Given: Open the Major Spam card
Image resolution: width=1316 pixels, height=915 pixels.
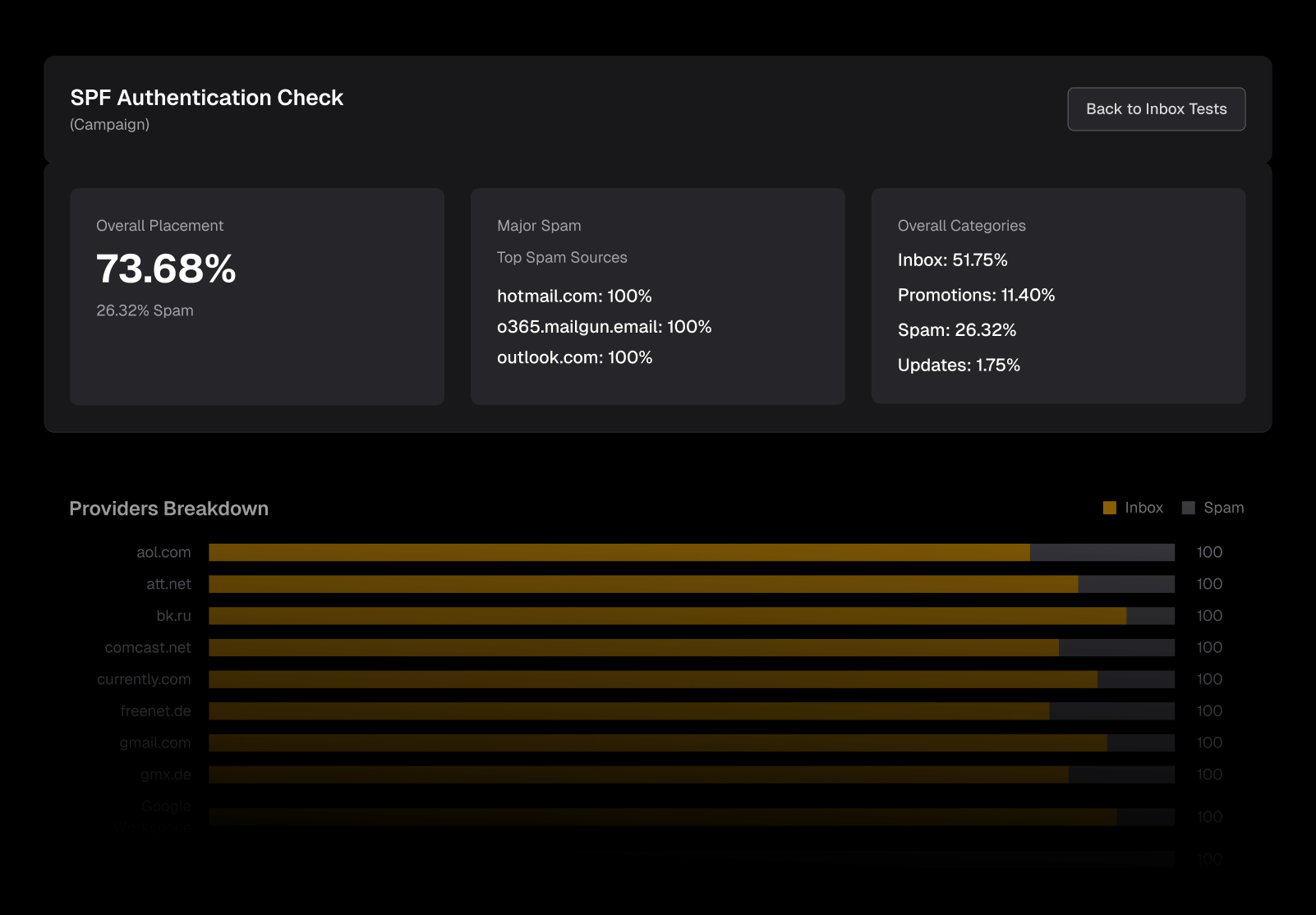Looking at the screenshot, I should point(658,297).
